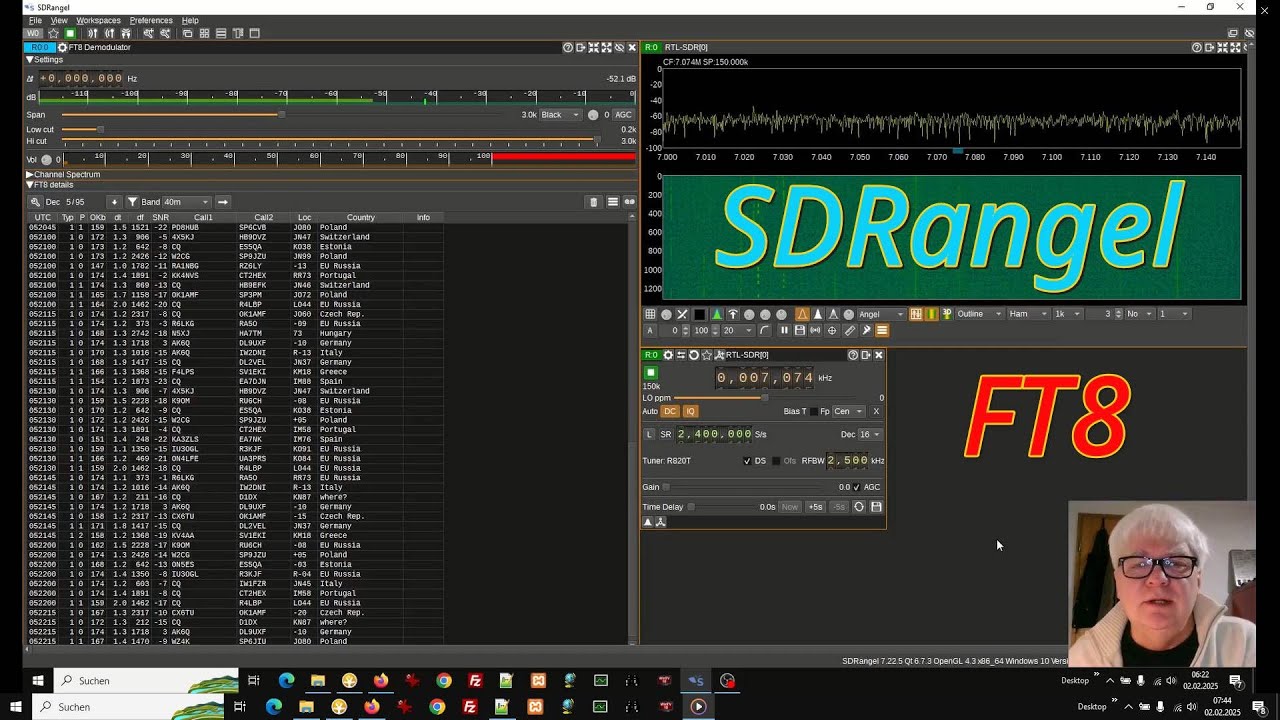Uncheck the DS direct sampling checkbox

[x=747, y=461]
